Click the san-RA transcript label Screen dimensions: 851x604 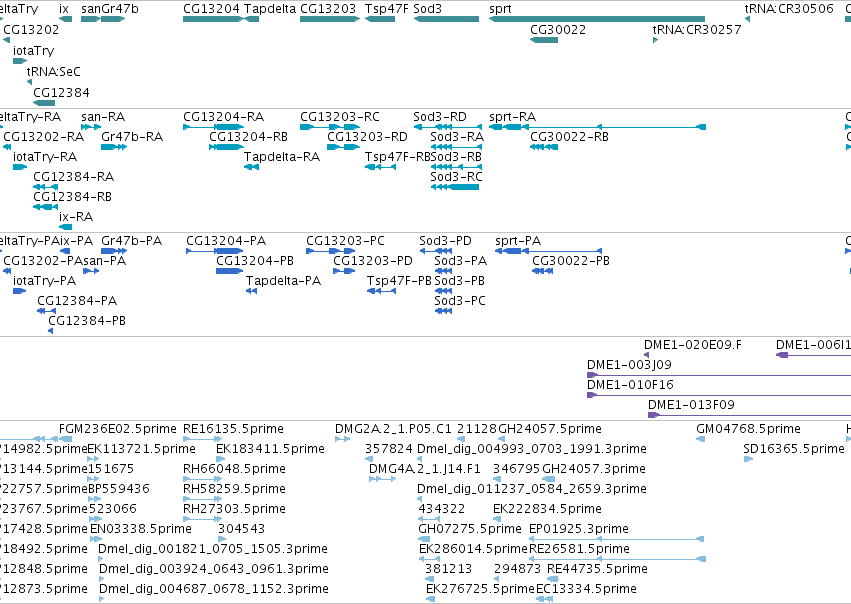point(103,117)
